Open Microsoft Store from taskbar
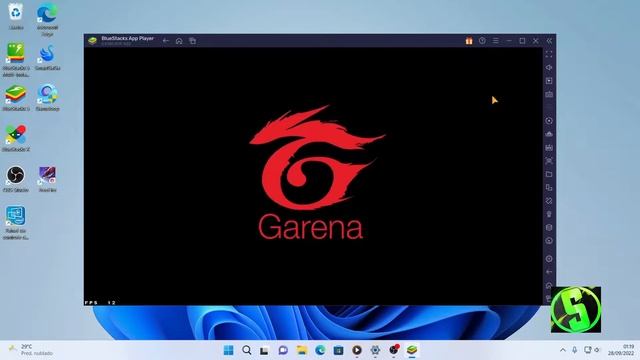 (x=338, y=350)
